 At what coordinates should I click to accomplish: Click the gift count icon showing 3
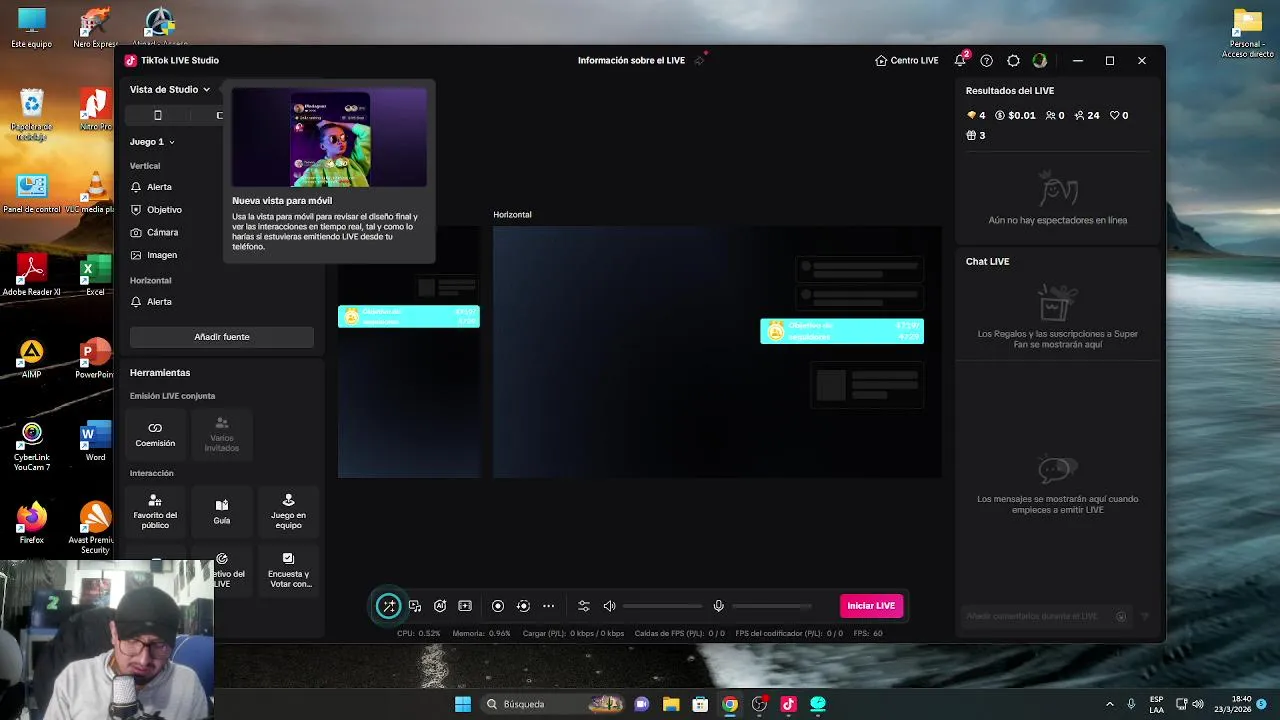976,136
